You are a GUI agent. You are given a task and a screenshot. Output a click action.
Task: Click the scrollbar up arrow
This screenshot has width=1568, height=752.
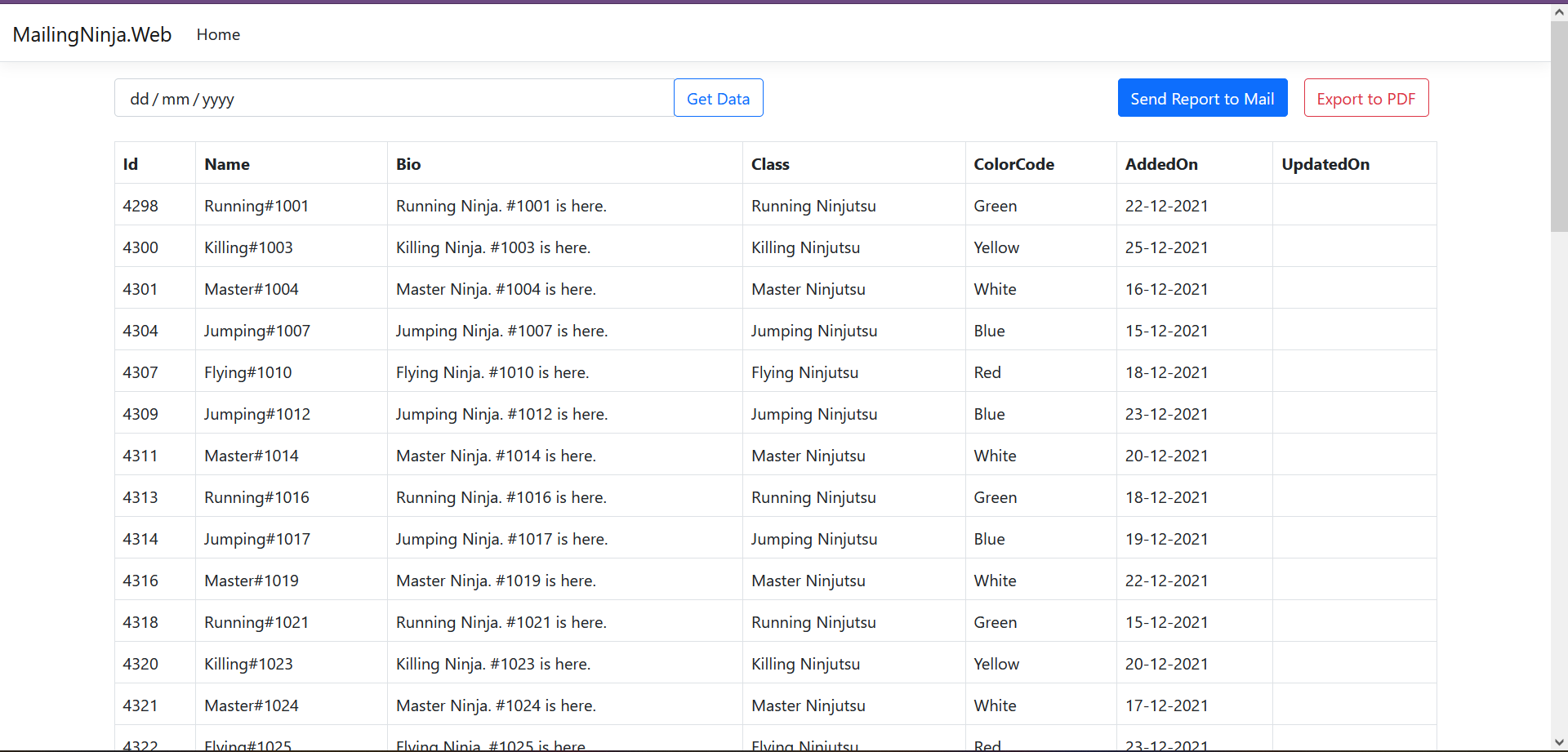[x=1559, y=11]
